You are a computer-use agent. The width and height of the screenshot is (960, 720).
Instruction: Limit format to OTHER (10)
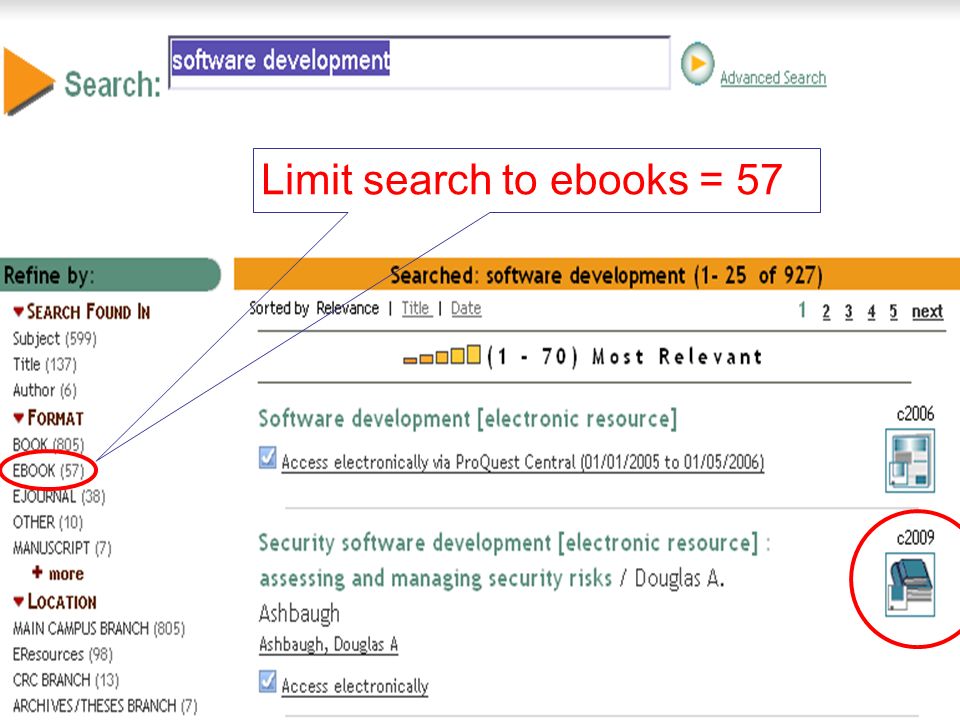48,522
